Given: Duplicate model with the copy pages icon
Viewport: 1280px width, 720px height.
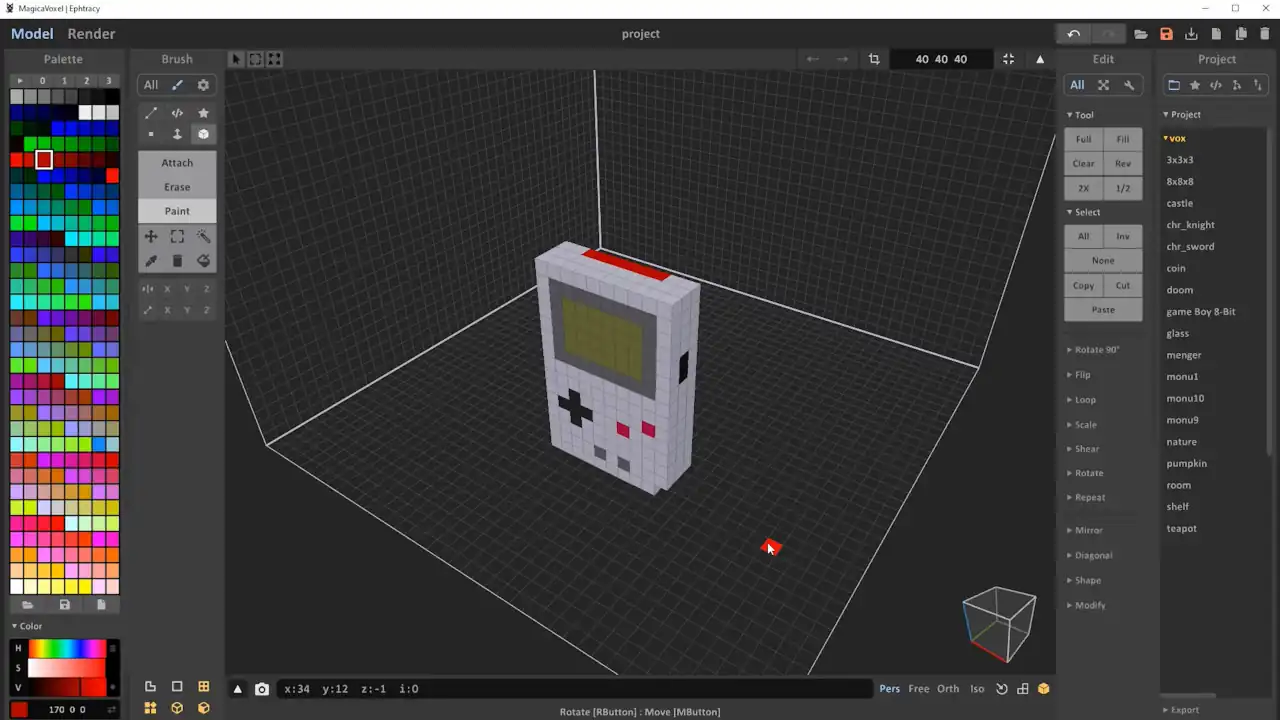Looking at the screenshot, I should tap(1241, 34).
